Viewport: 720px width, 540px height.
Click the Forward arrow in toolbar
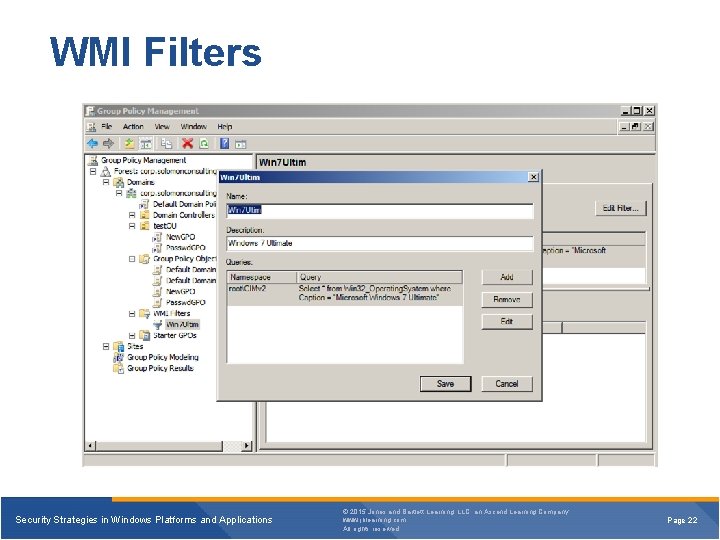point(108,144)
